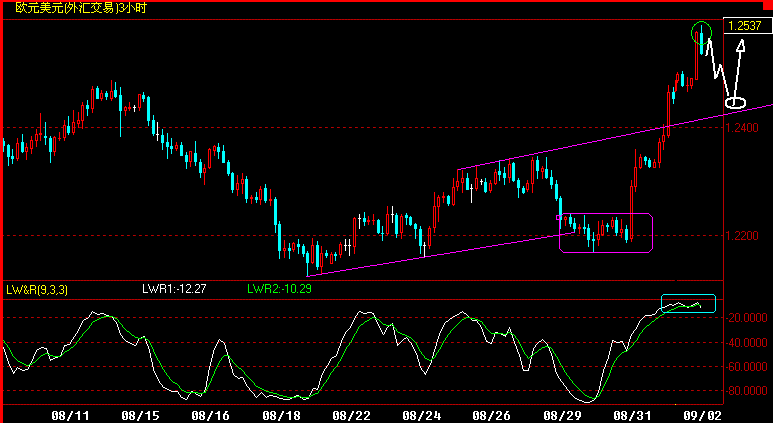Select the 08/16 date label
The image size is (773, 423).
[211, 415]
